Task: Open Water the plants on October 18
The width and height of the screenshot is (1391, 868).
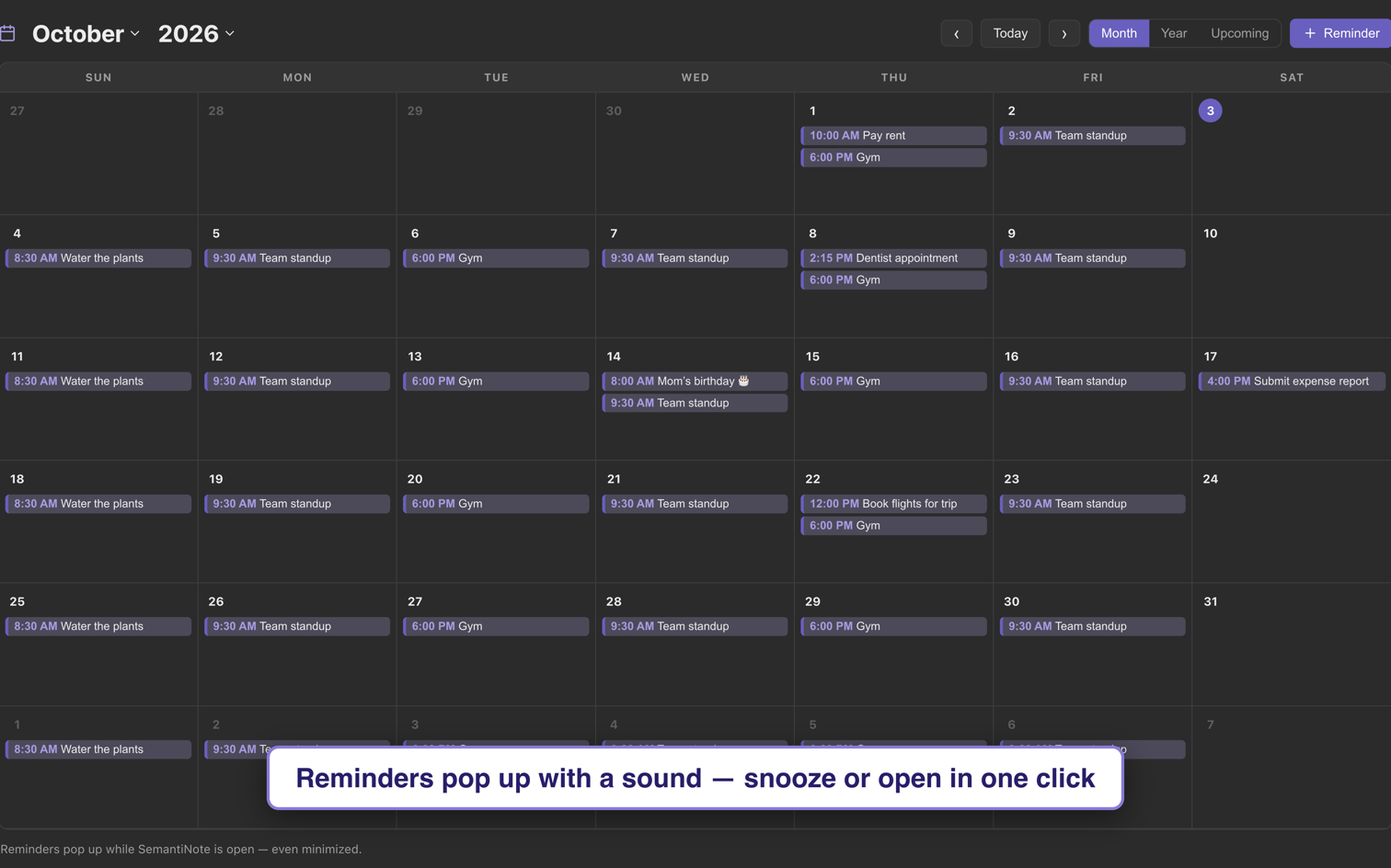Action: tap(98, 504)
